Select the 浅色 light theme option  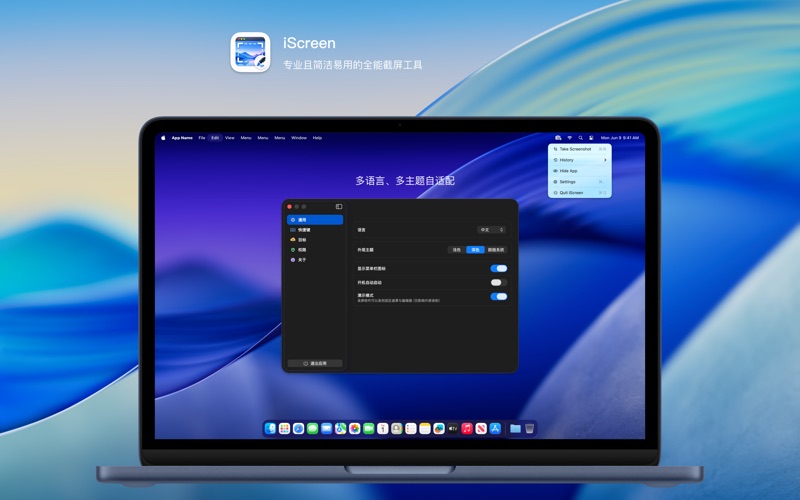pyautogui.click(x=457, y=250)
